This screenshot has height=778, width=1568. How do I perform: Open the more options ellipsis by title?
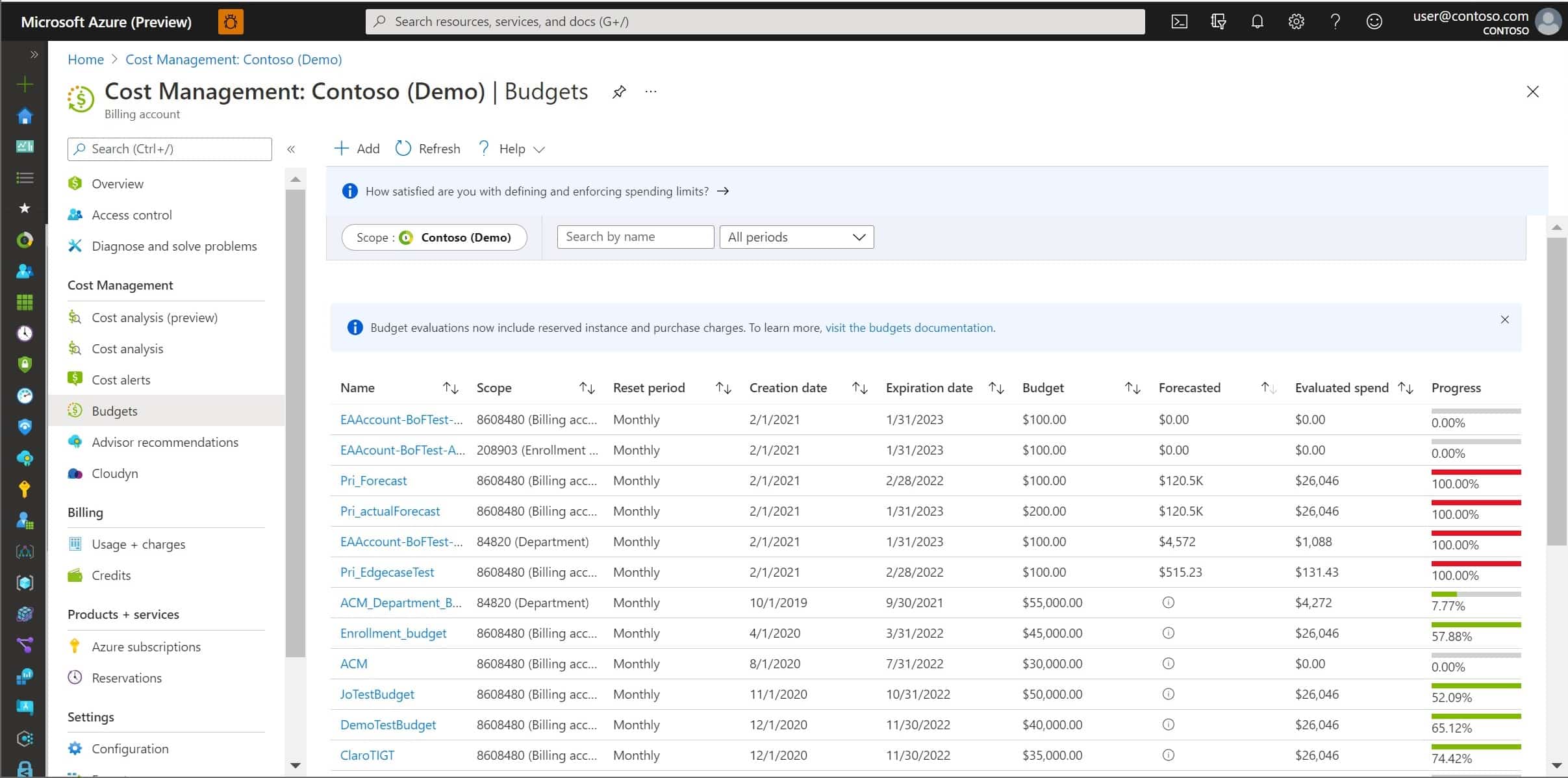651,92
